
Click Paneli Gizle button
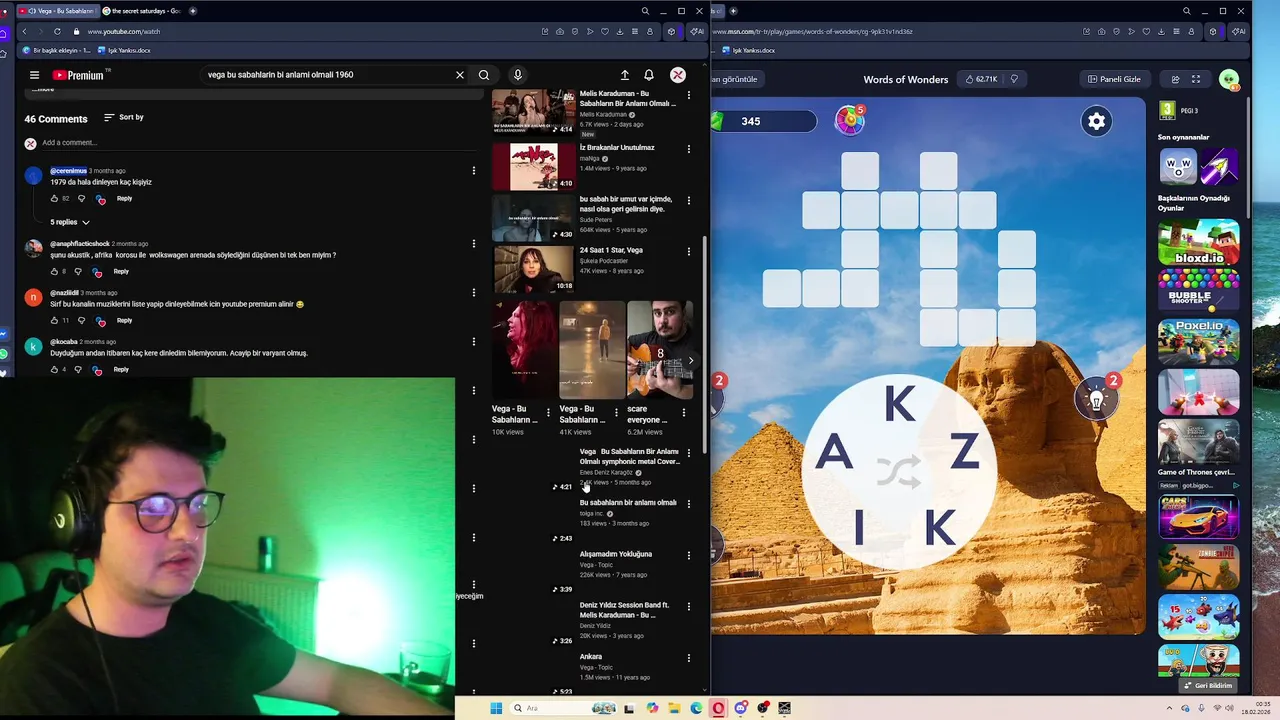tap(1114, 79)
